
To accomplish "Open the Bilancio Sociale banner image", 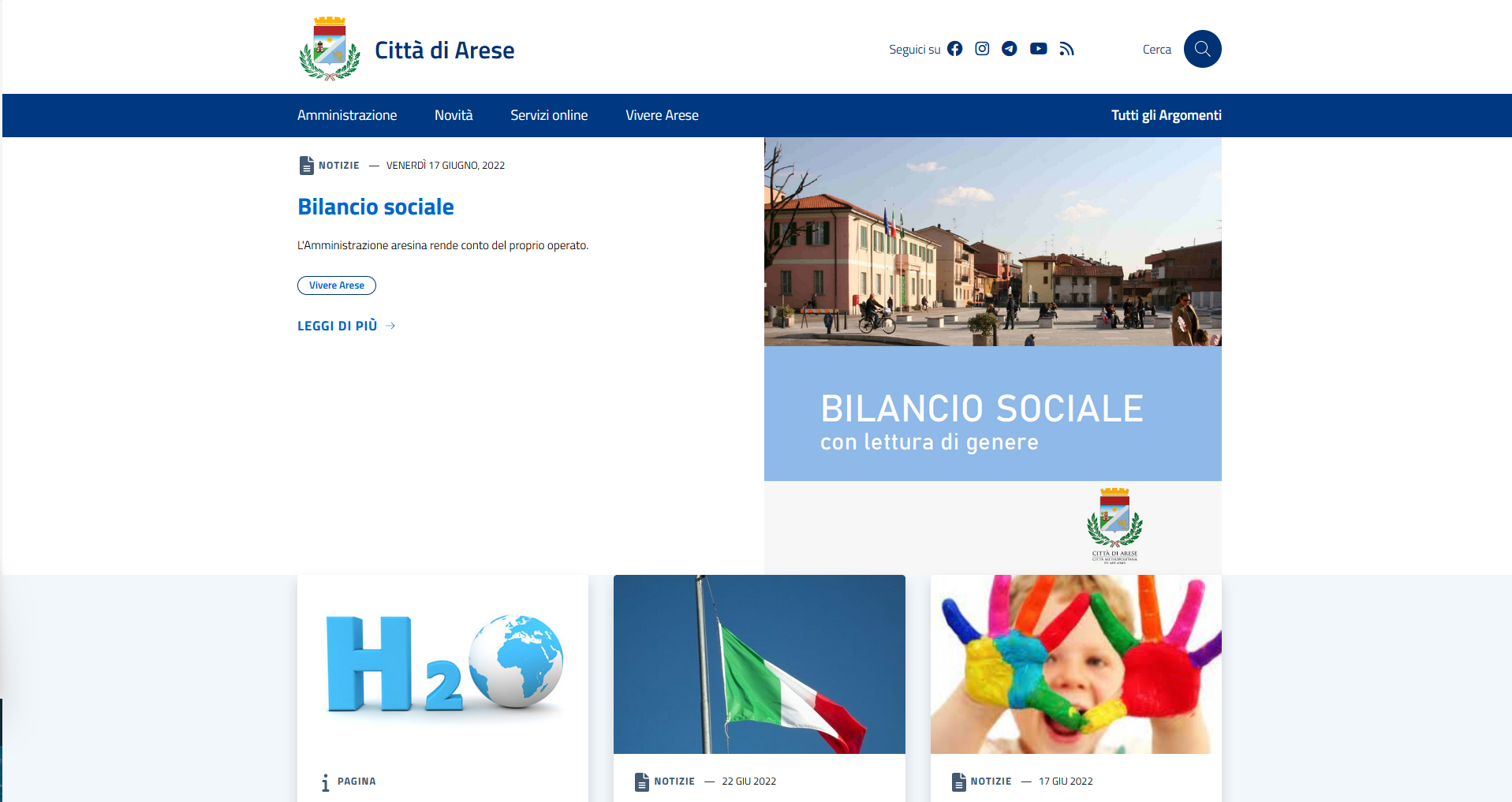I will (992, 355).
